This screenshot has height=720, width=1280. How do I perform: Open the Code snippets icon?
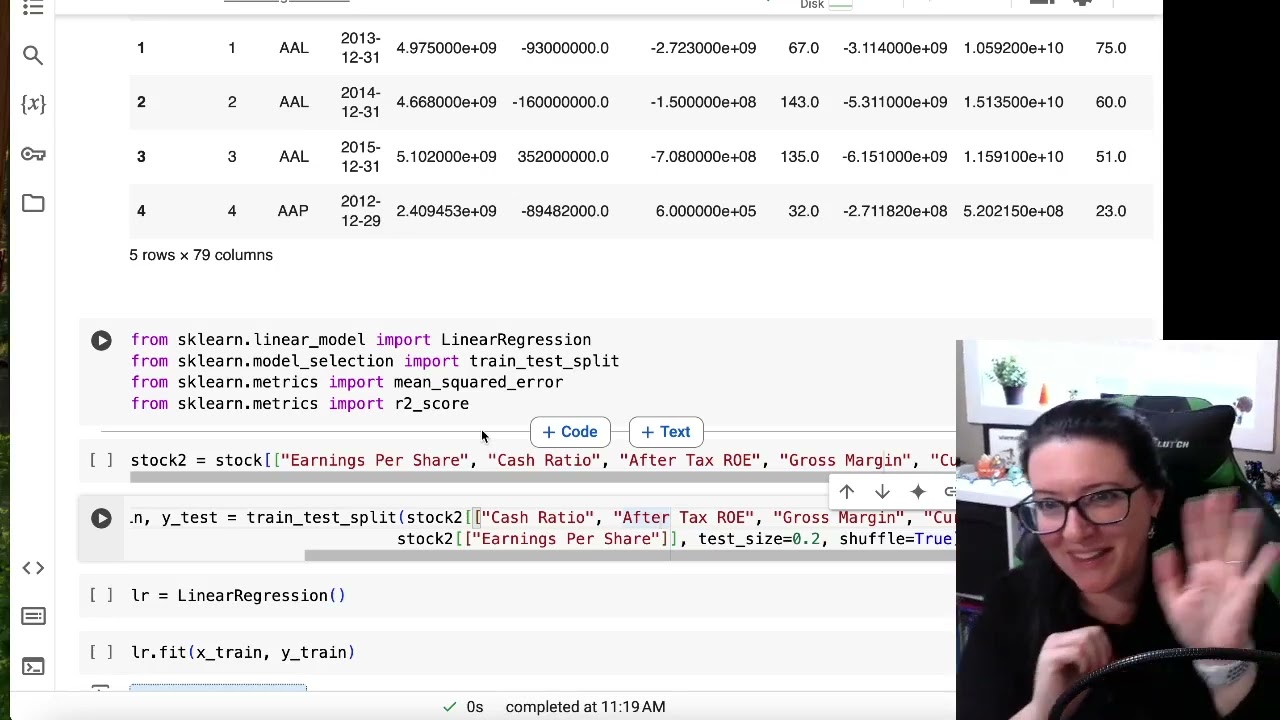pyautogui.click(x=33, y=568)
